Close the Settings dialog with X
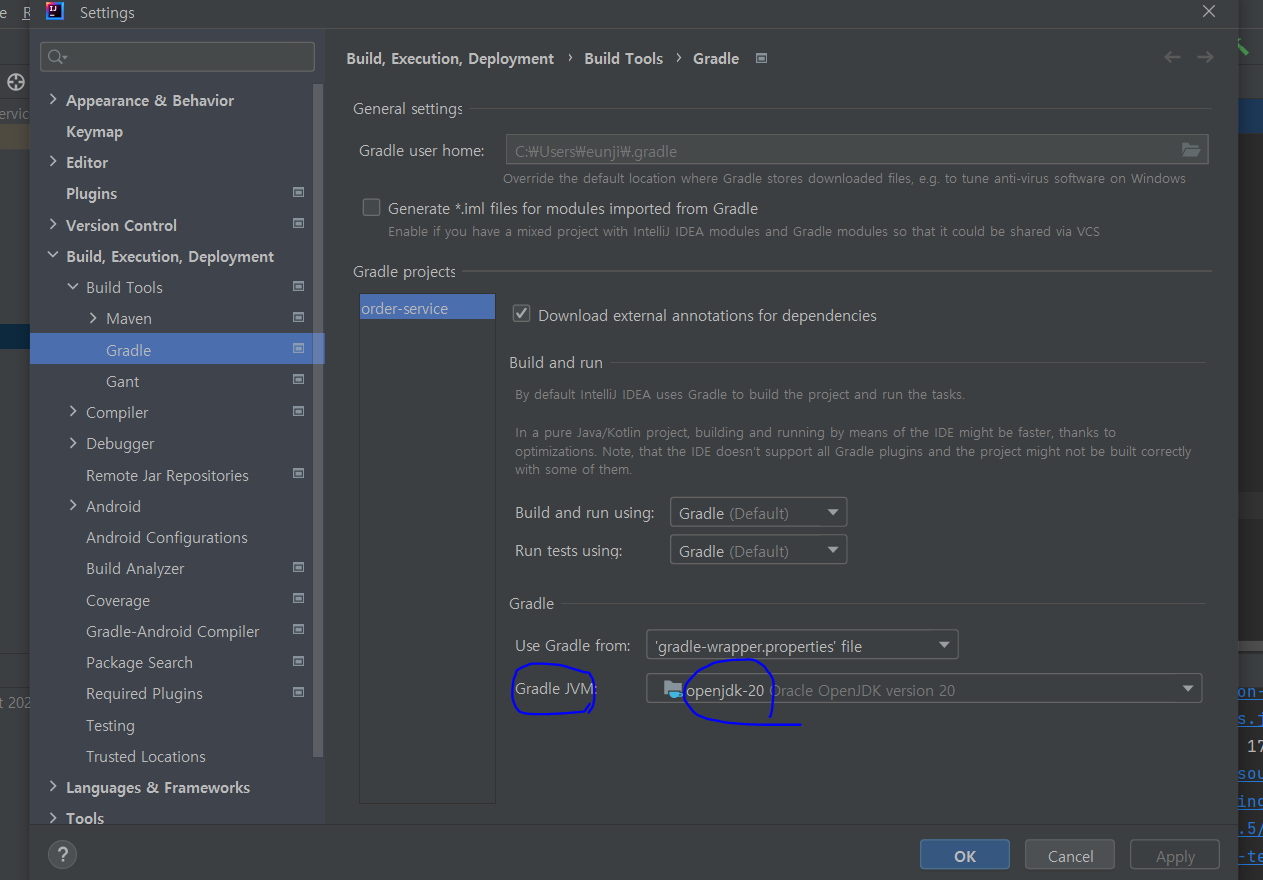The height and width of the screenshot is (880, 1263). pyautogui.click(x=1208, y=12)
